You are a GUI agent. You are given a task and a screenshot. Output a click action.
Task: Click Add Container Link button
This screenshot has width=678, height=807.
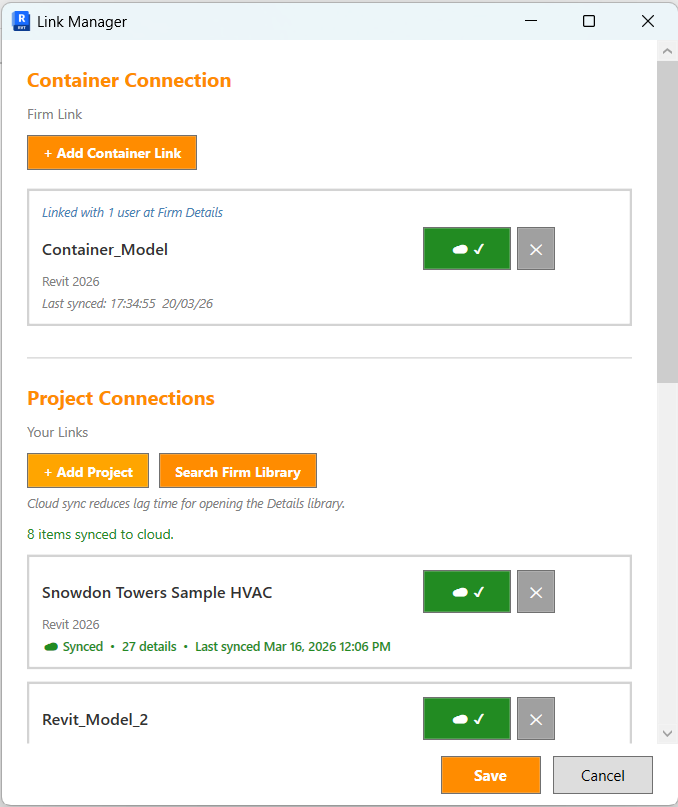point(112,153)
